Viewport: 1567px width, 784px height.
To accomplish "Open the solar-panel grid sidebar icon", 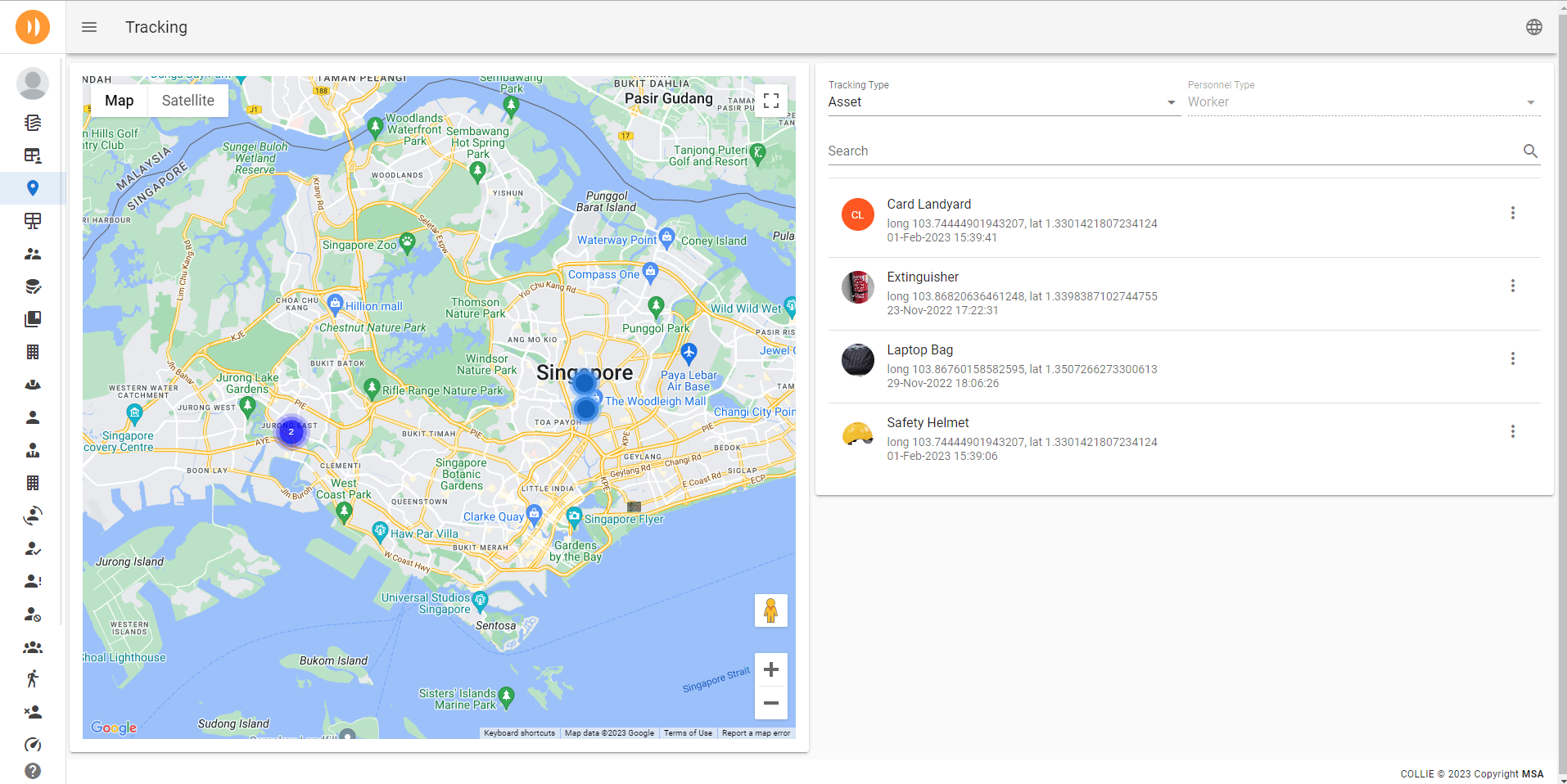I will pyautogui.click(x=33, y=221).
